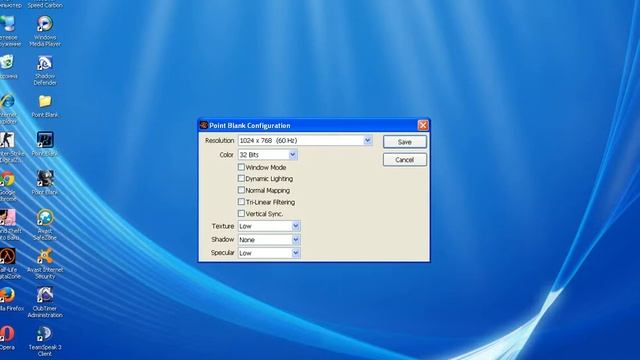
Task: Open TeamSpeak 3 Client desktop shortcut
Action: click(x=45, y=341)
